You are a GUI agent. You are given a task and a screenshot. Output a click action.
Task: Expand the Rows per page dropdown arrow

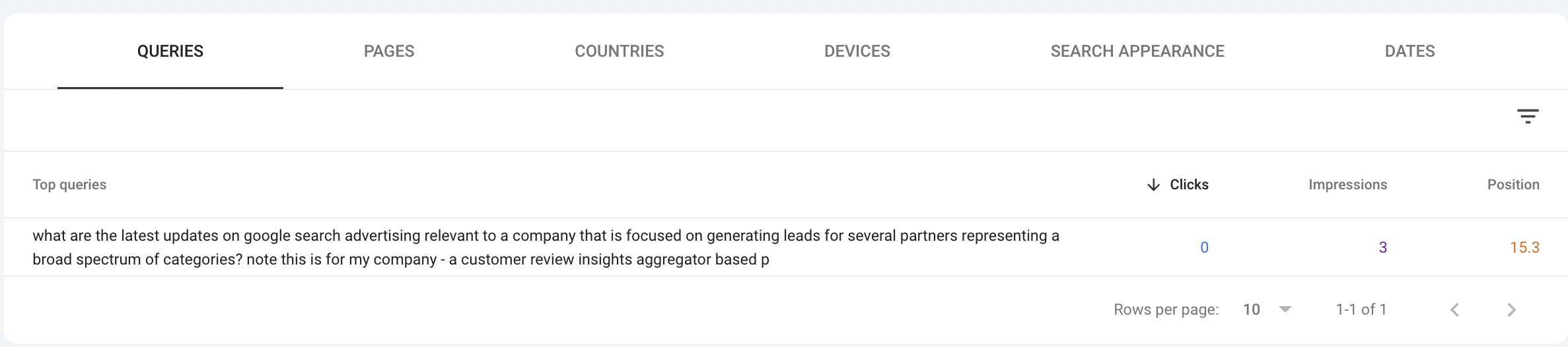click(x=1285, y=309)
